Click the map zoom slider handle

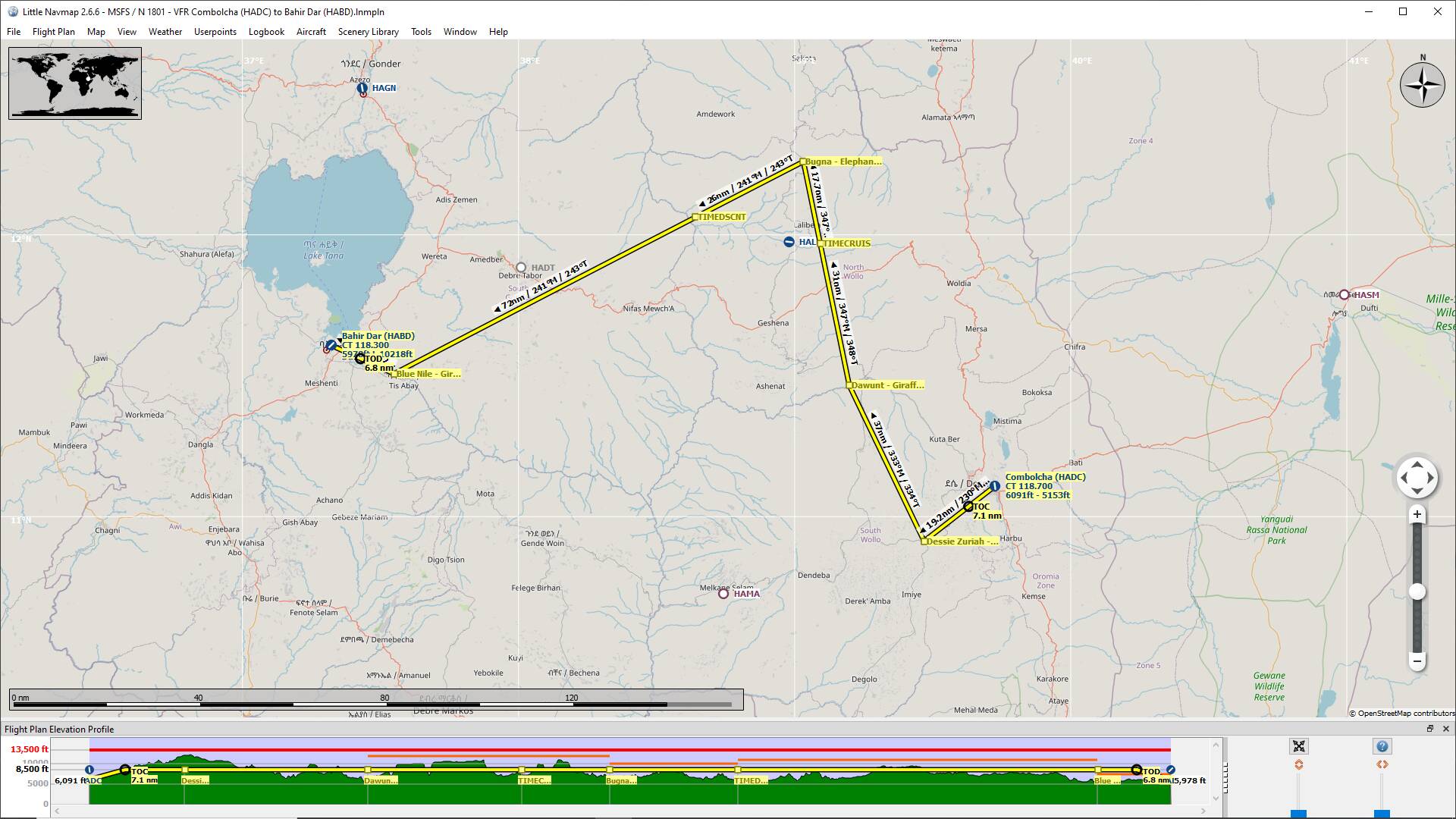pos(1417,592)
